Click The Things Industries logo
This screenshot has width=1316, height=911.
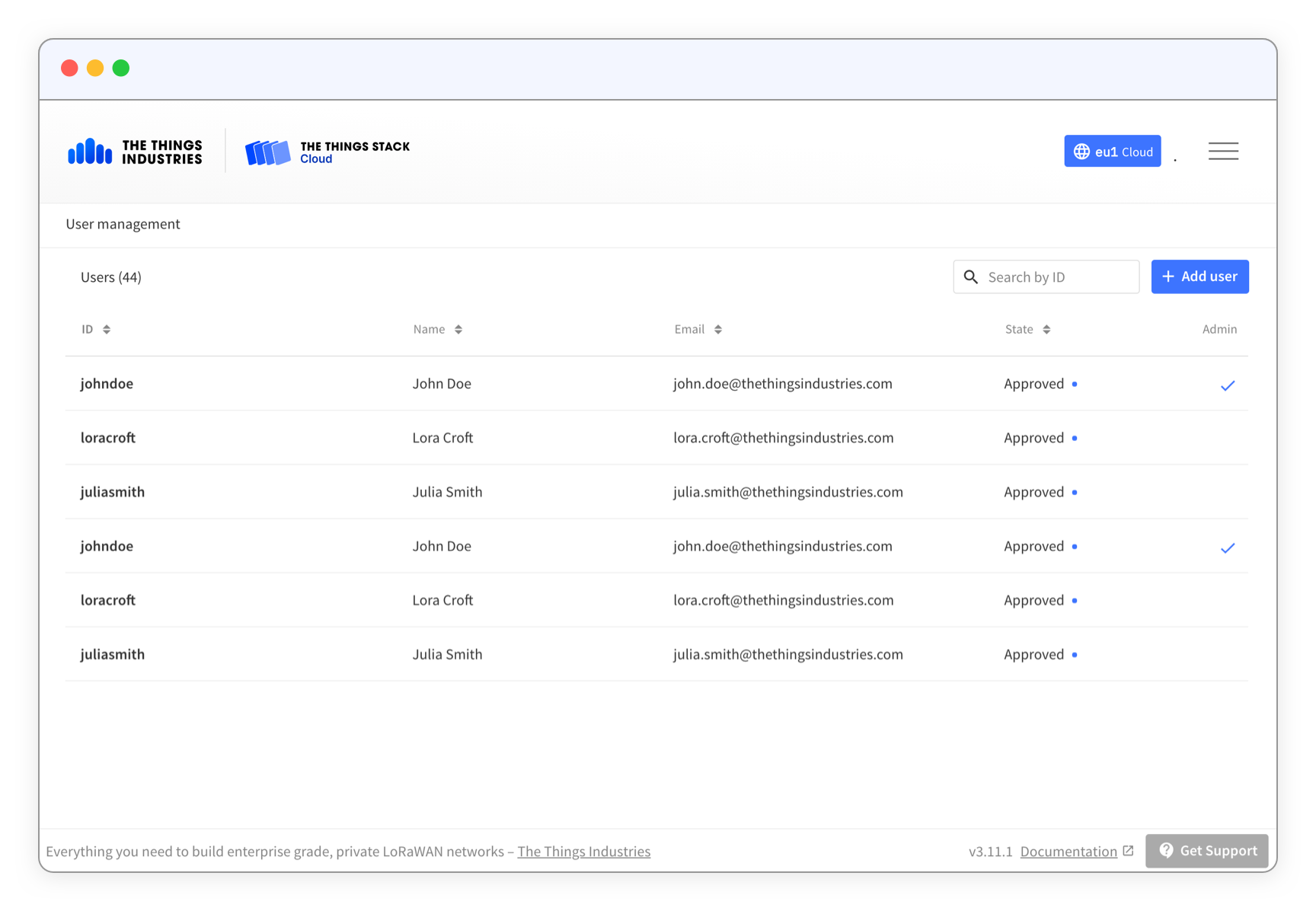click(135, 152)
